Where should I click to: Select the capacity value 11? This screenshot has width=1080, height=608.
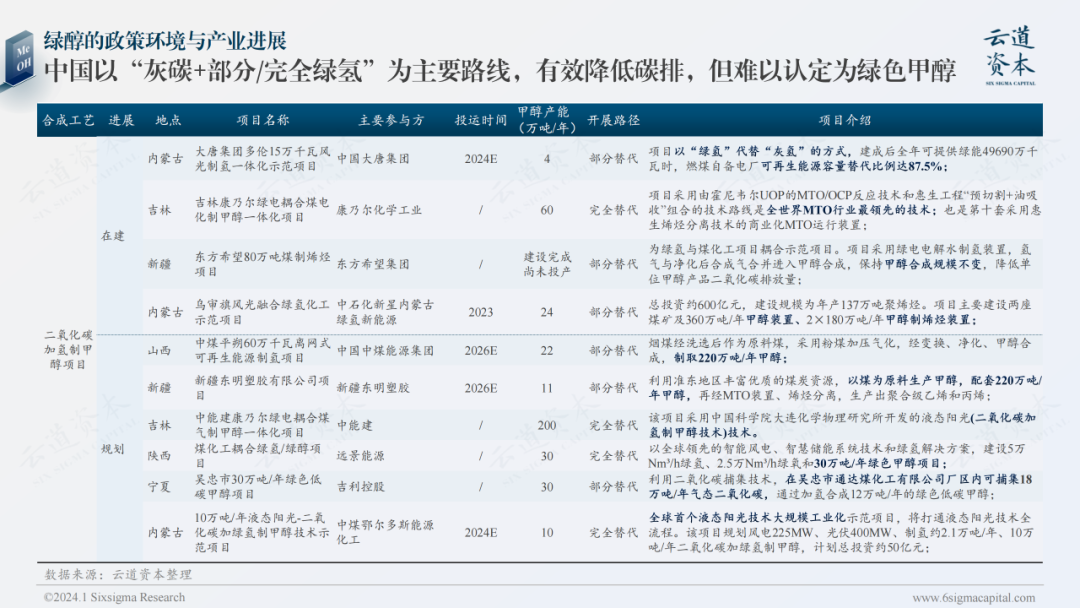pos(547,388)
